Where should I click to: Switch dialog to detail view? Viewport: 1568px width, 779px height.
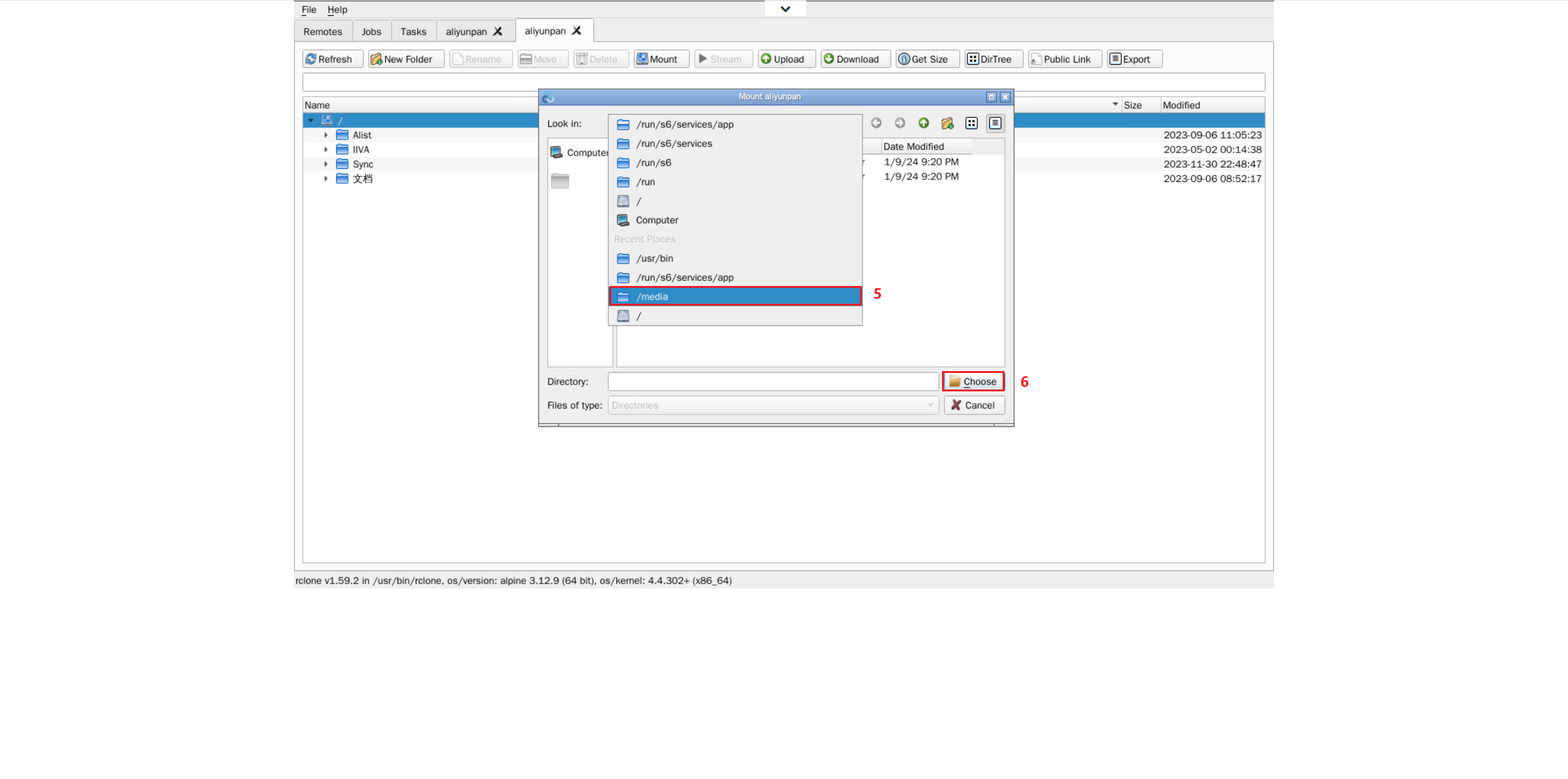point(995,123)
